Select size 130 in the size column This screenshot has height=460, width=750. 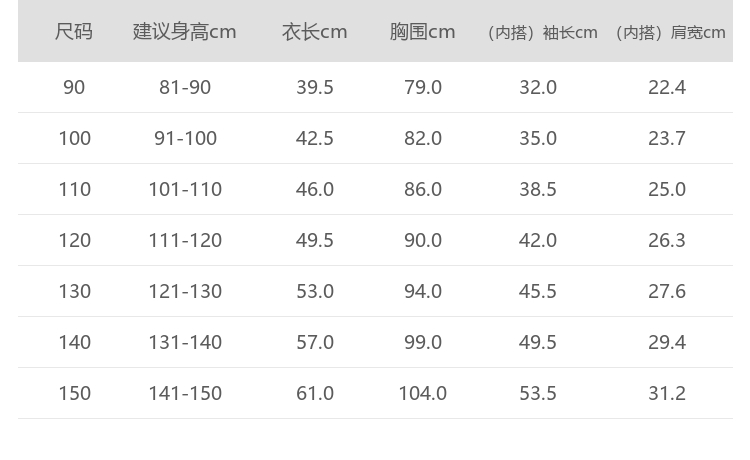(74, 291)
